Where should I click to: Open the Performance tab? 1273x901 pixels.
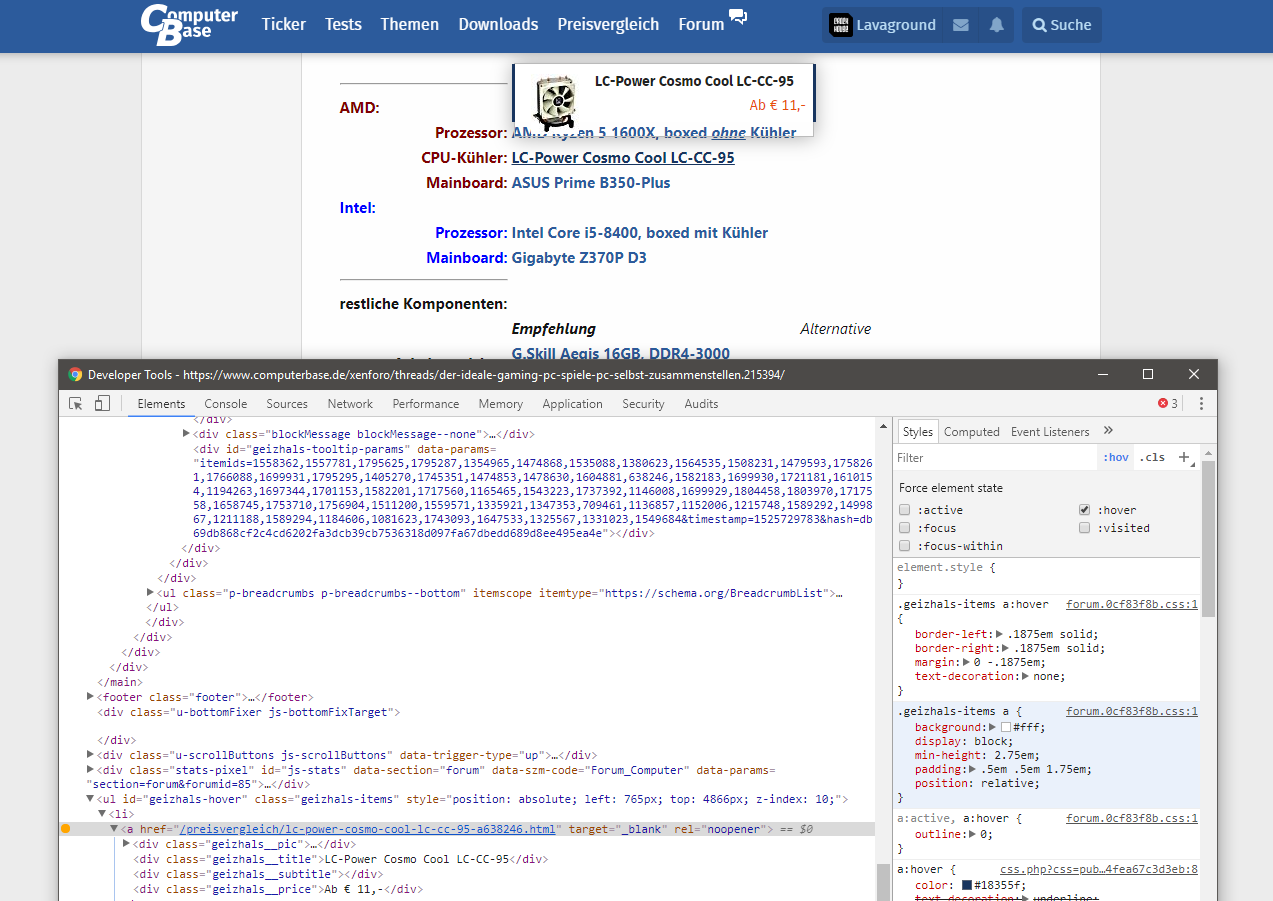coord(426,404)
